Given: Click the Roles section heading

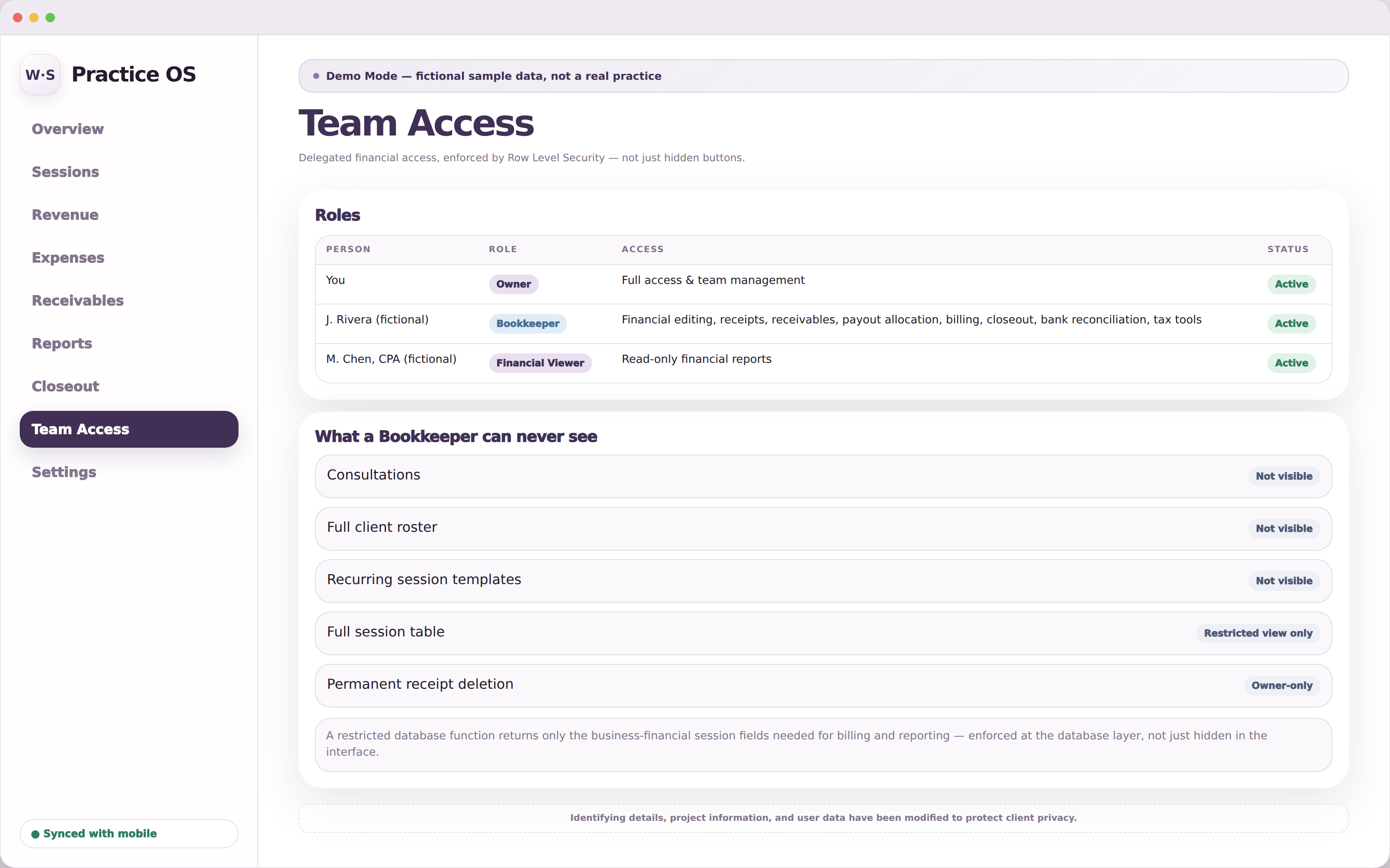Looking at the screenshot, I should click(338, 215).
